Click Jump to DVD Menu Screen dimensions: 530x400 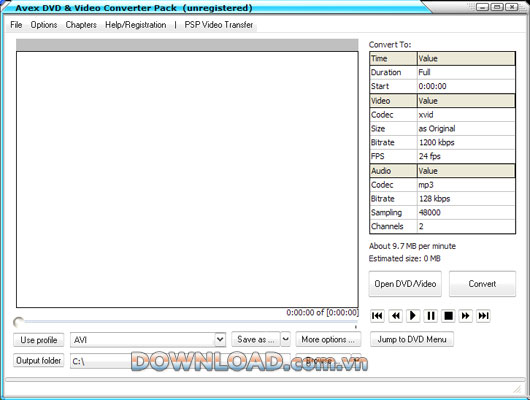tap(412, 339)
